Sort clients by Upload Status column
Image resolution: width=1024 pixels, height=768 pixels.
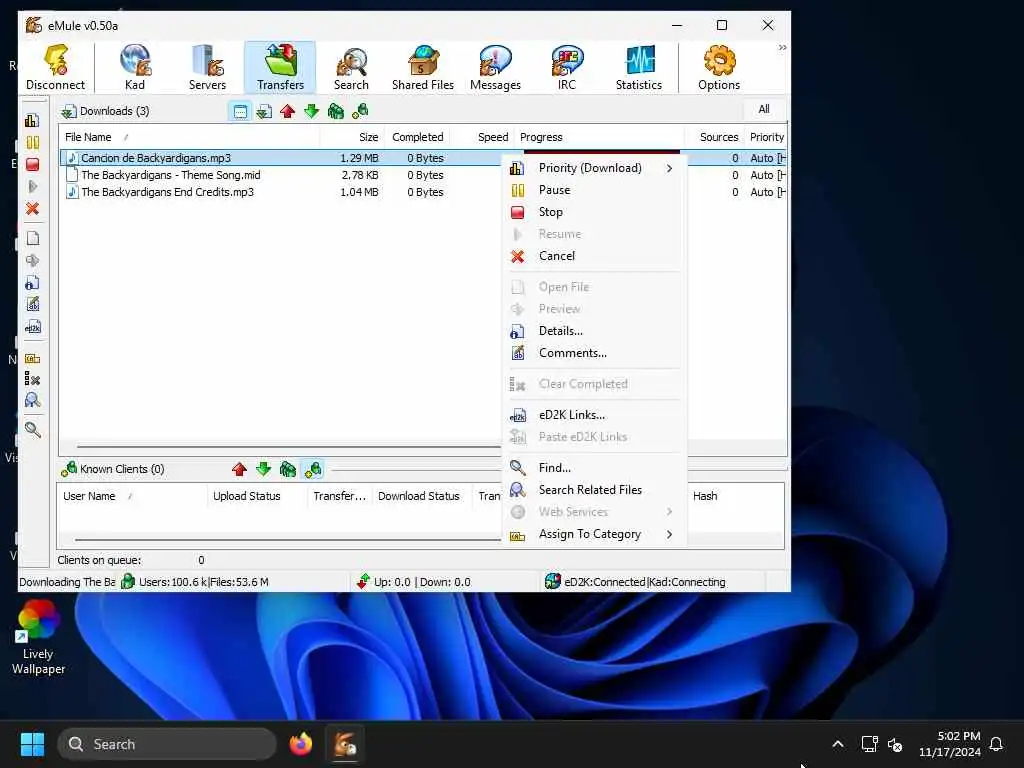point(257,496)
